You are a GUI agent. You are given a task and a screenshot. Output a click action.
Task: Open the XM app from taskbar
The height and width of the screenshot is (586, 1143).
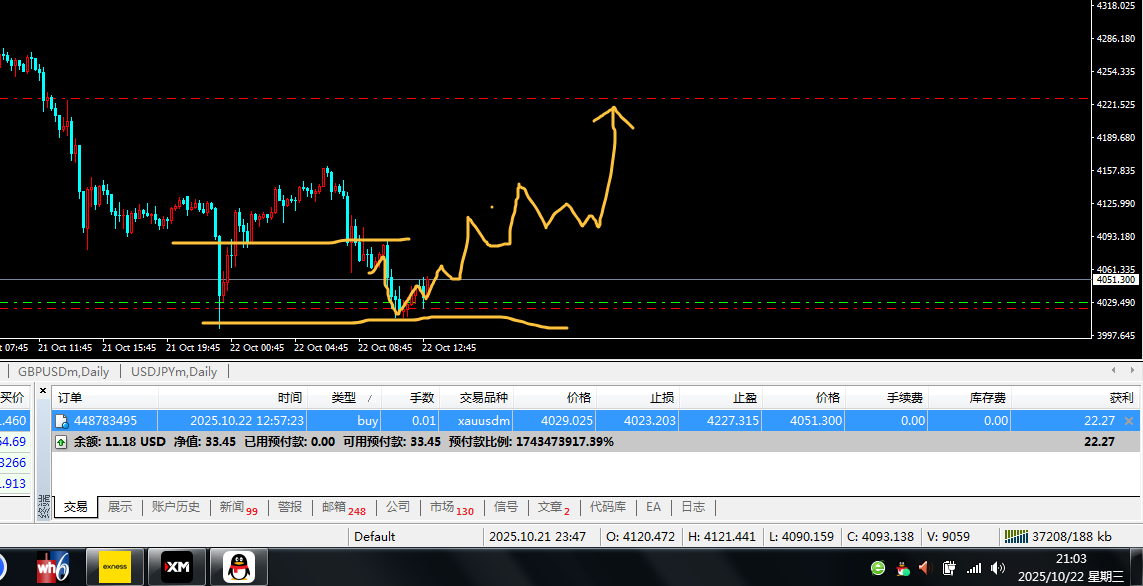point(177,567)
